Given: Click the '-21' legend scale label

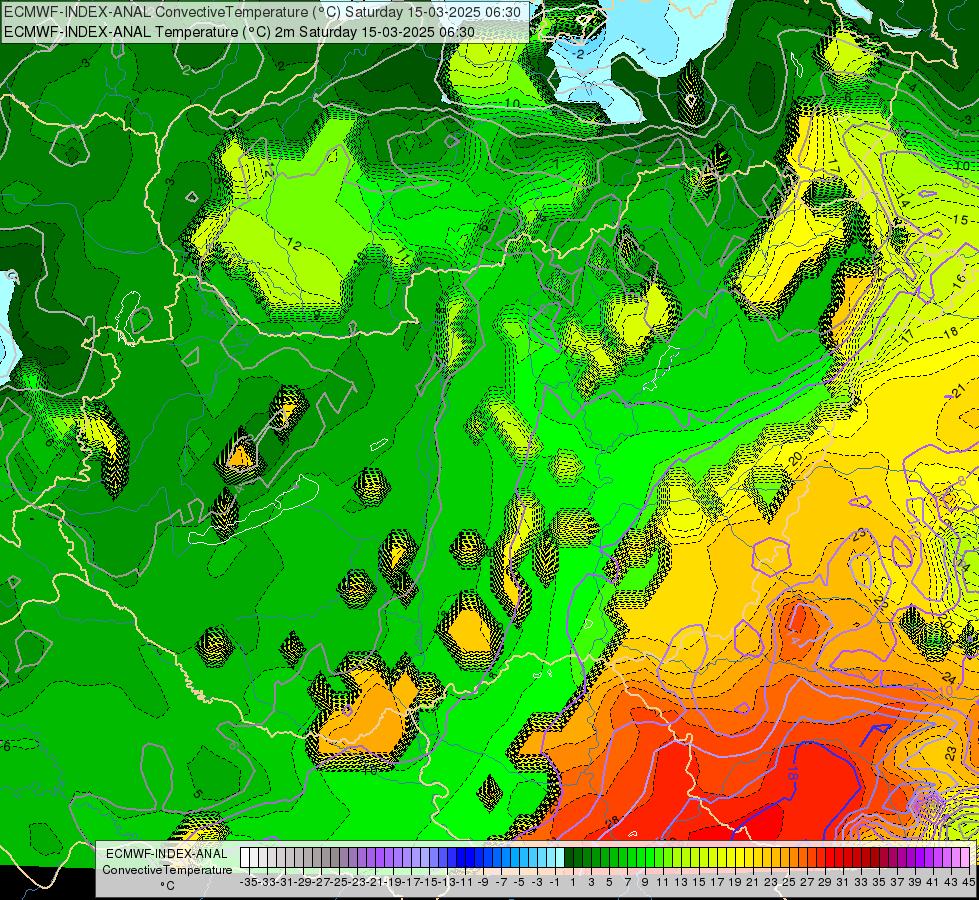Looking at the screenshot, I should click(x=375, y=882).
